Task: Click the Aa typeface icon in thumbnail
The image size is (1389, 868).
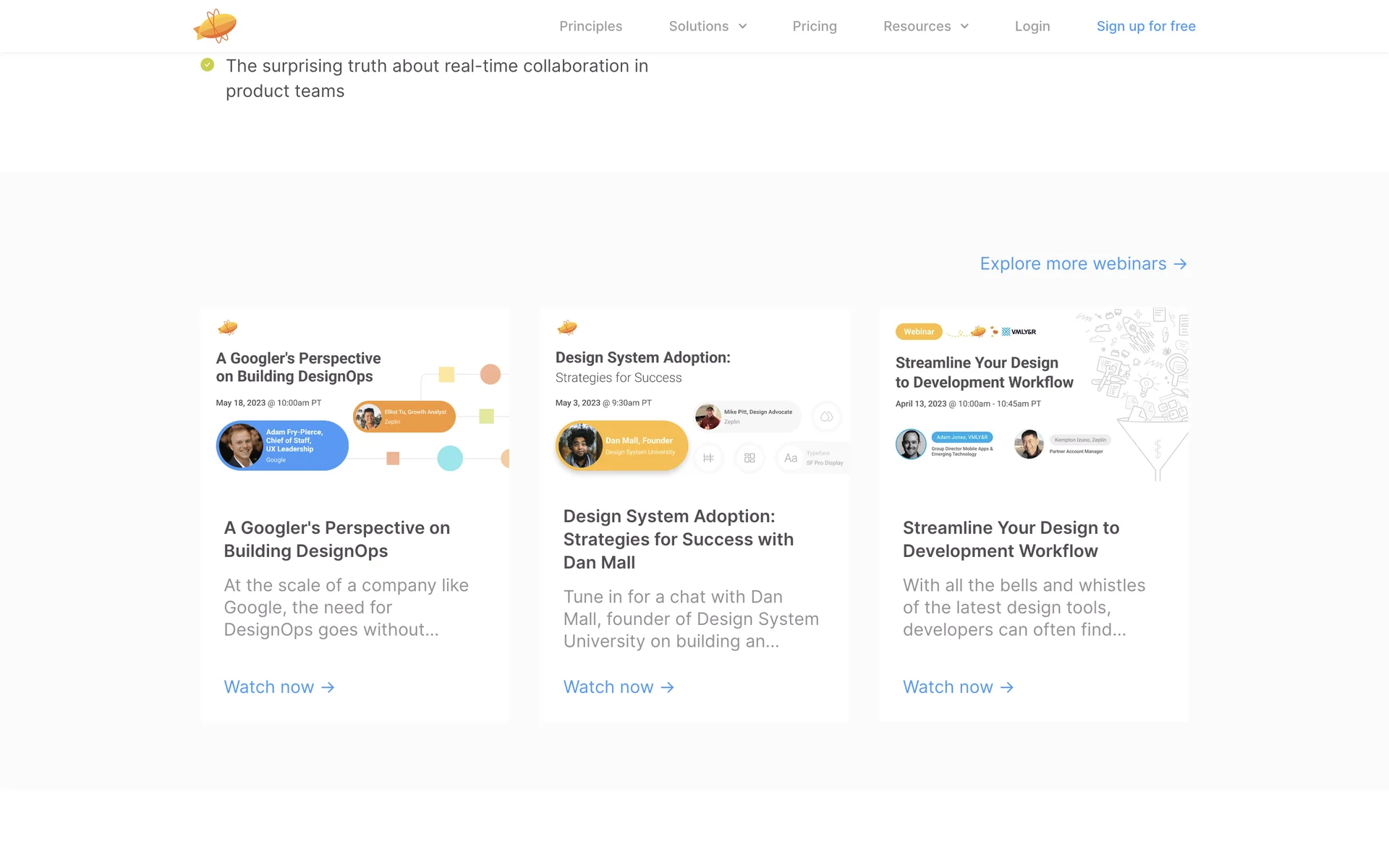Action: [x=791, y=458]
